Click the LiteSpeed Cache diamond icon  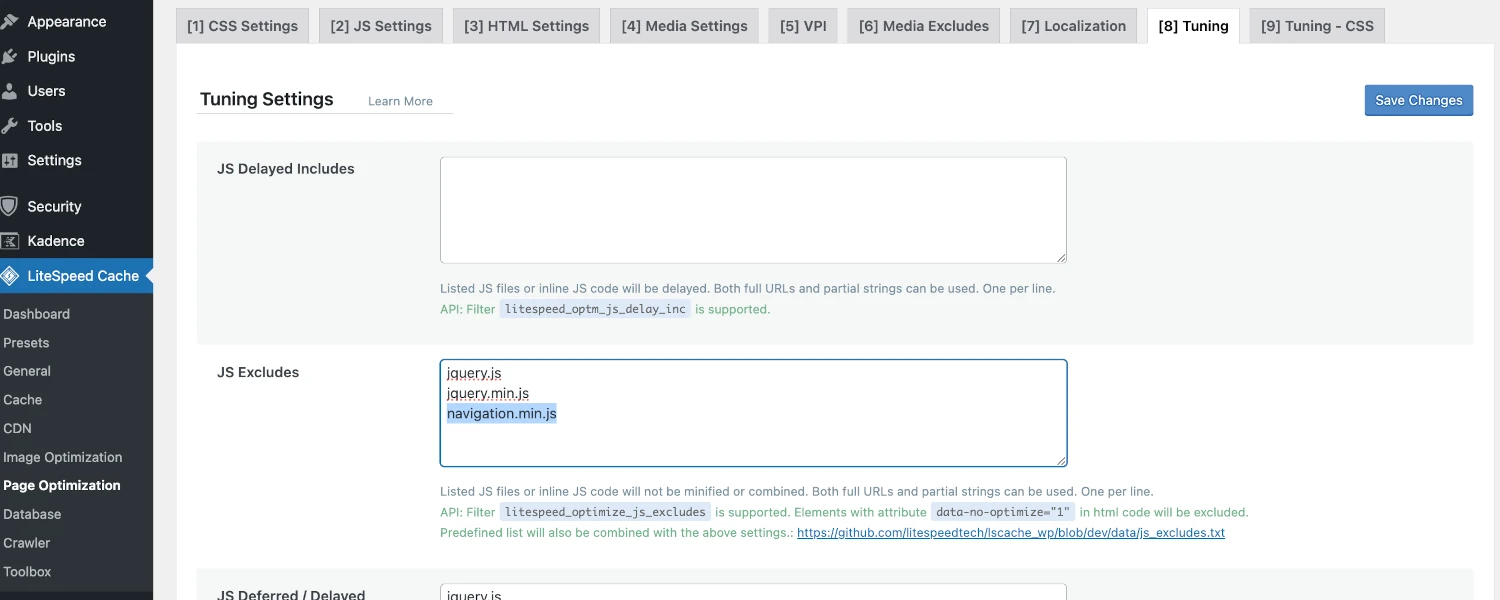10,276
